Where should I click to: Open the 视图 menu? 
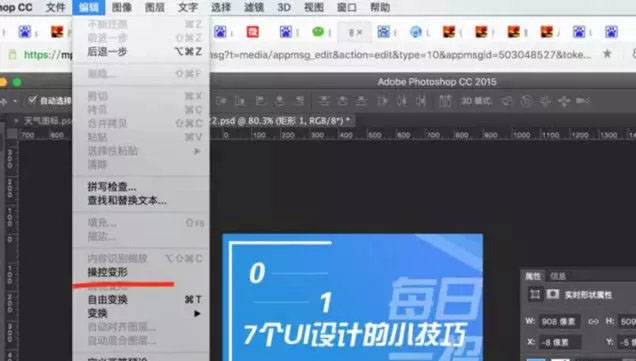point(314,7)
